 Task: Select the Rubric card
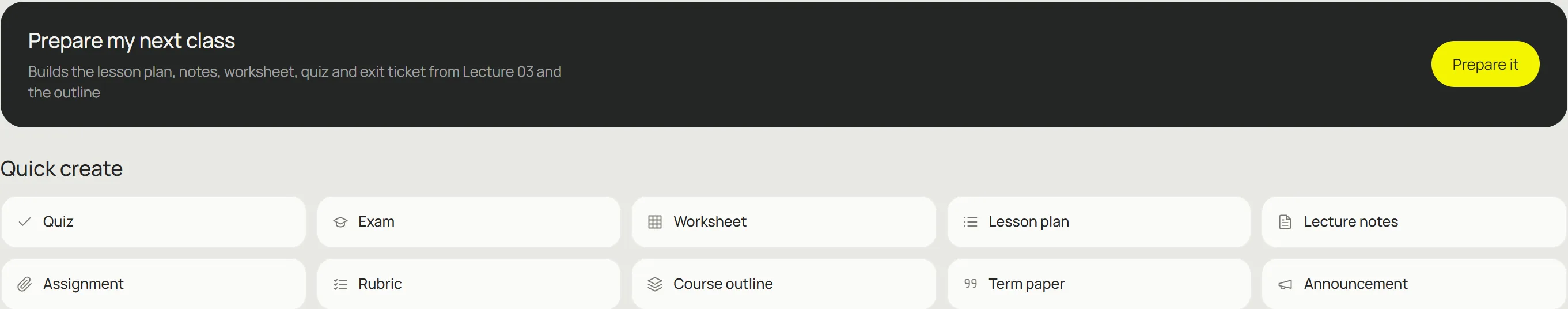point(469,284)
